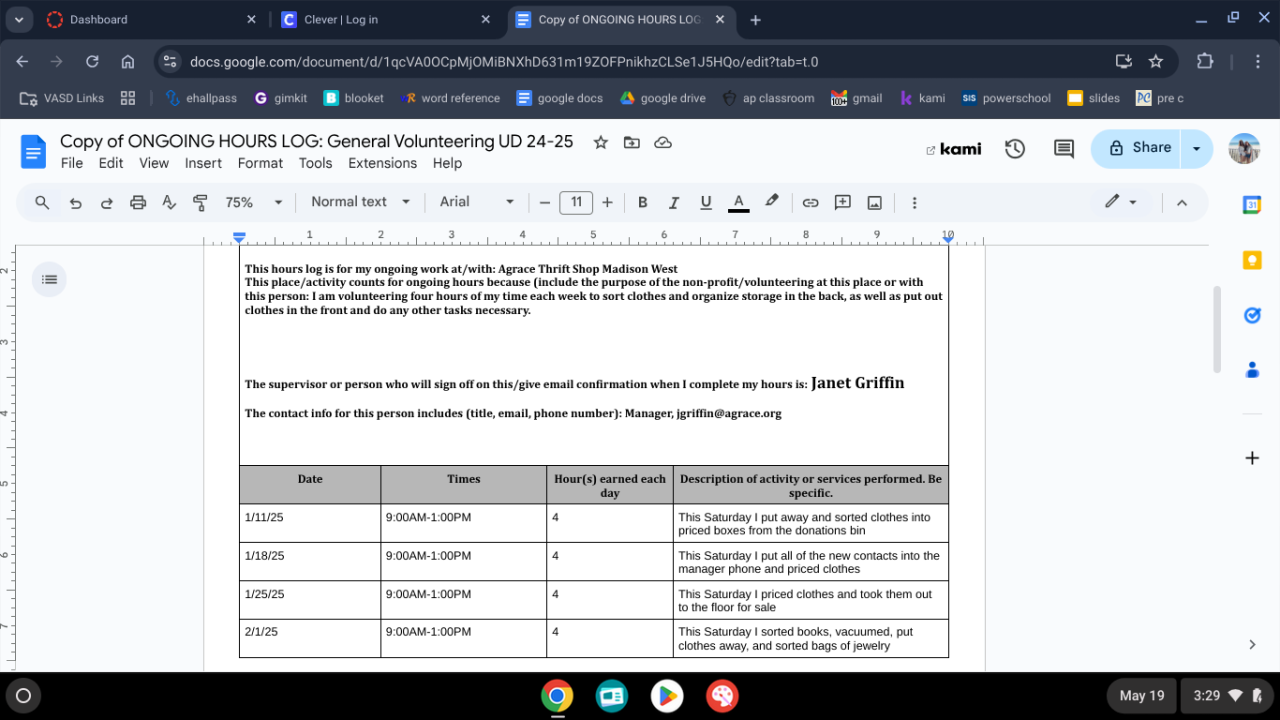Select the paint format tool

(x=200, y=202)
